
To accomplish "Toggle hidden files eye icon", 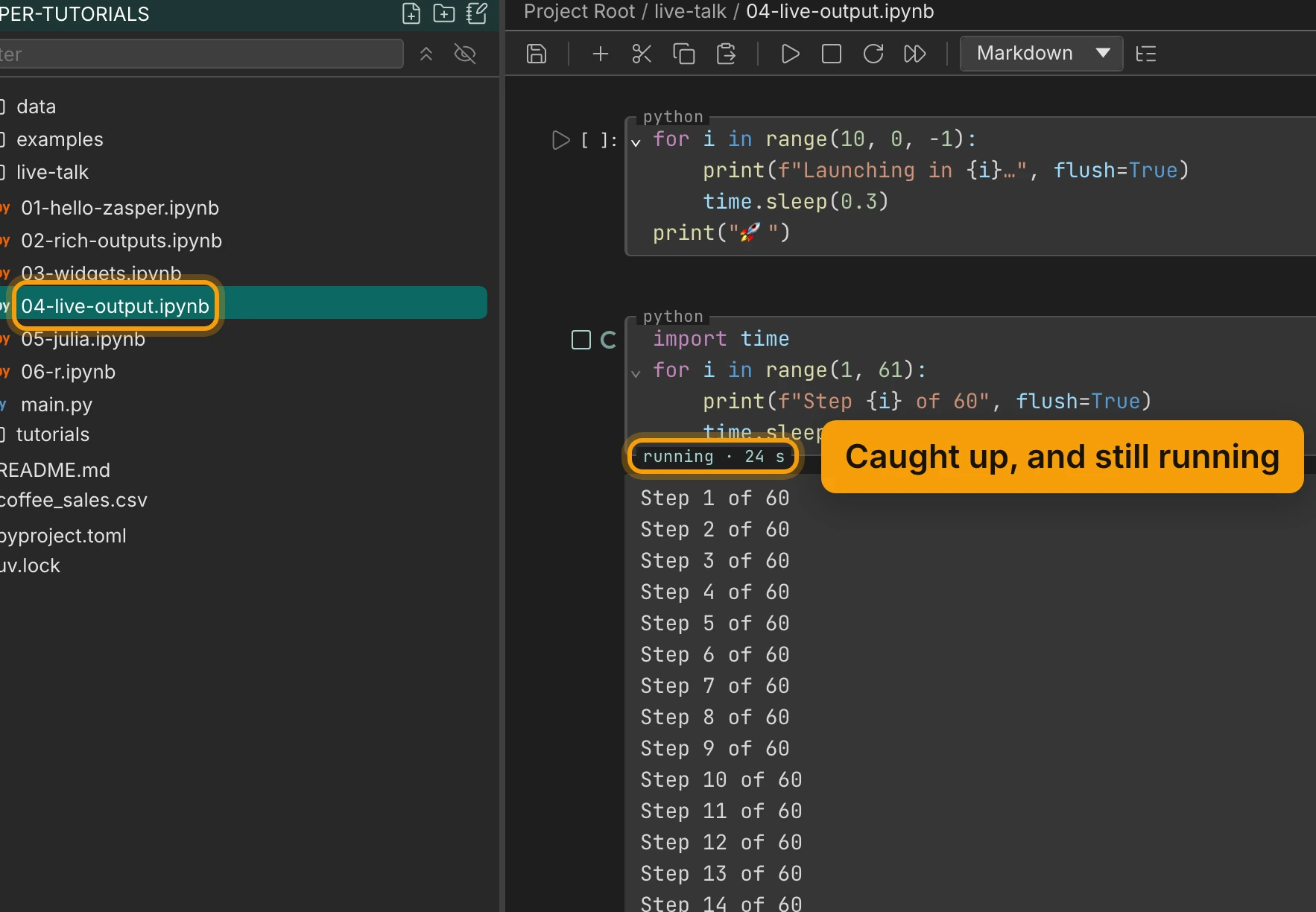I will pyautogui.click(x=465, y=54).
